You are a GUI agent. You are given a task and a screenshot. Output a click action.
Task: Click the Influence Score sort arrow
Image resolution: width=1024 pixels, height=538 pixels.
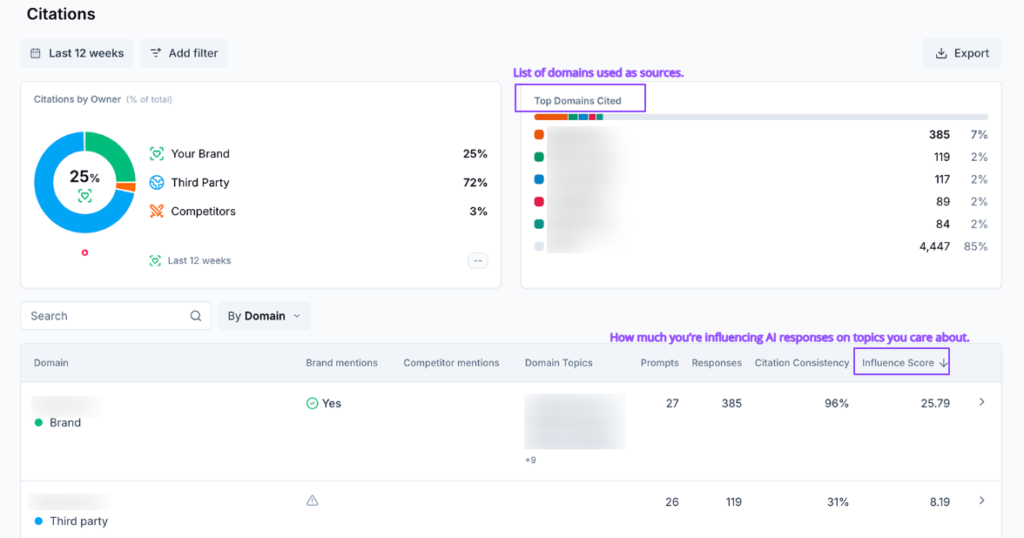943,363
